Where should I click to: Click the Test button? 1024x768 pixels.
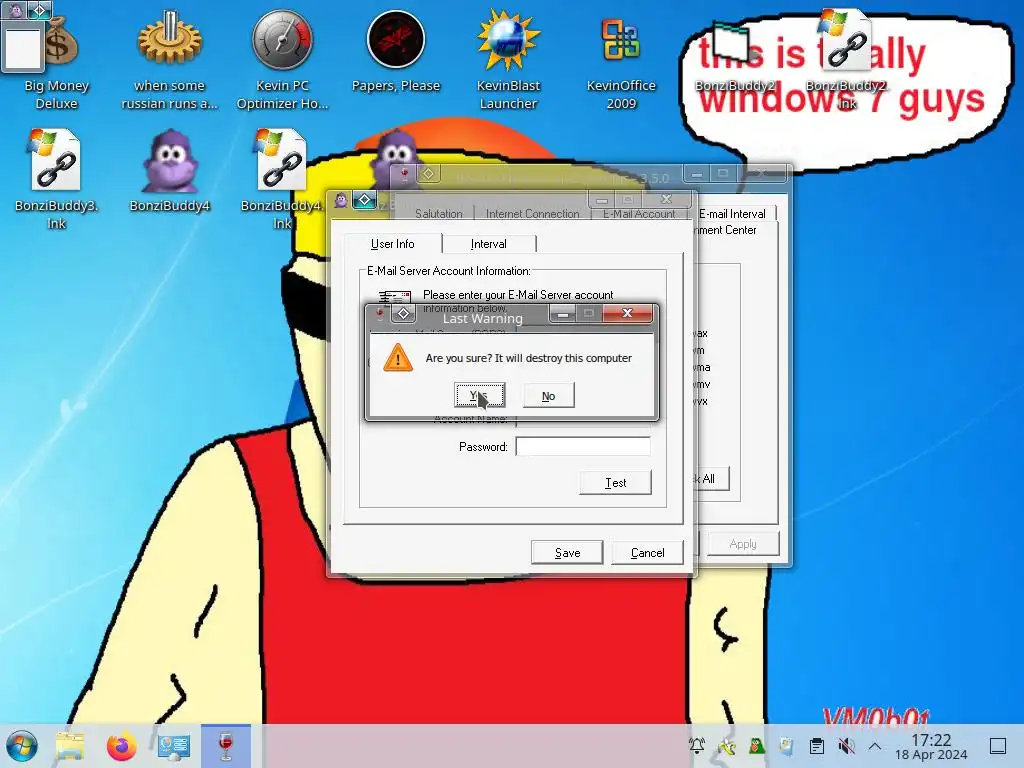(615, 483)
